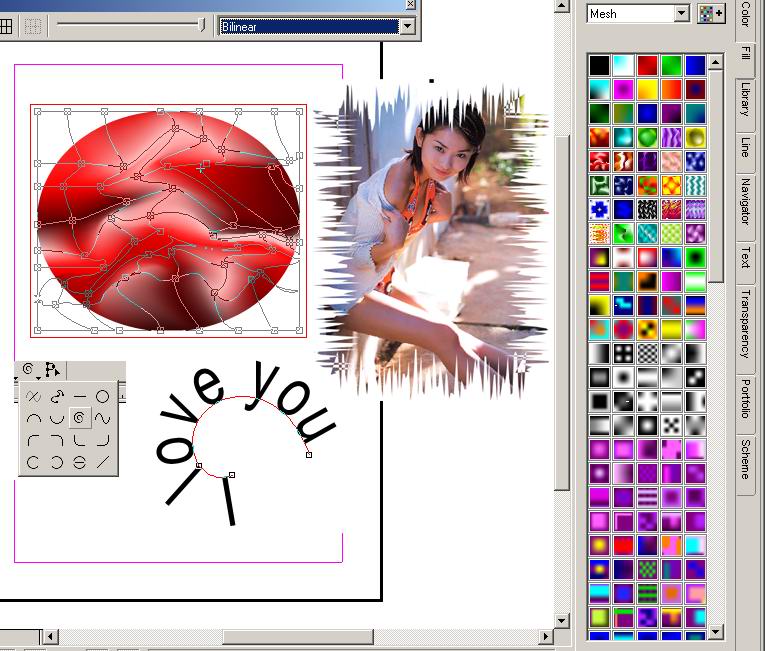Choose the green sphere mesh swatch
This screenshot has height=651, width=765.
tap(647, 137)
